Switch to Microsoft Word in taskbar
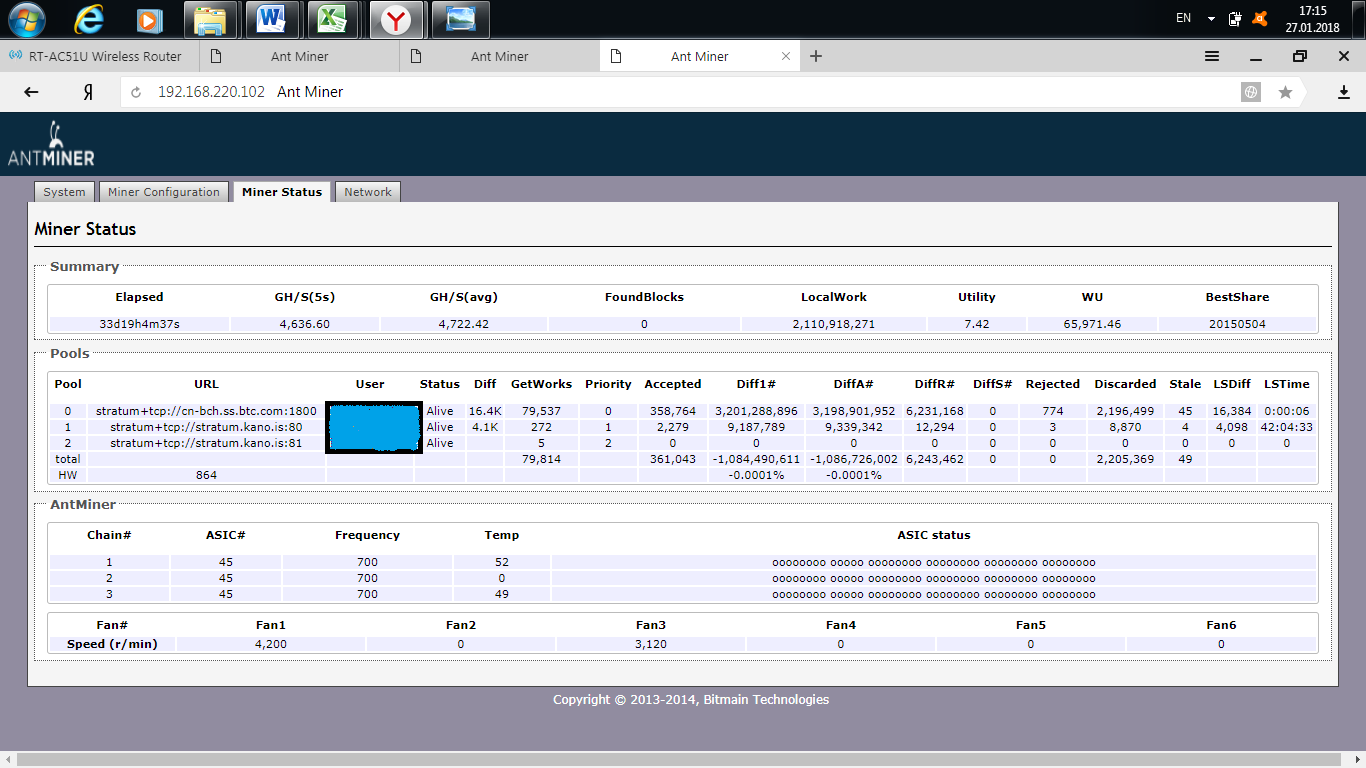The width and height of the screenshot is (1366, 768). (x=271, y=19)
